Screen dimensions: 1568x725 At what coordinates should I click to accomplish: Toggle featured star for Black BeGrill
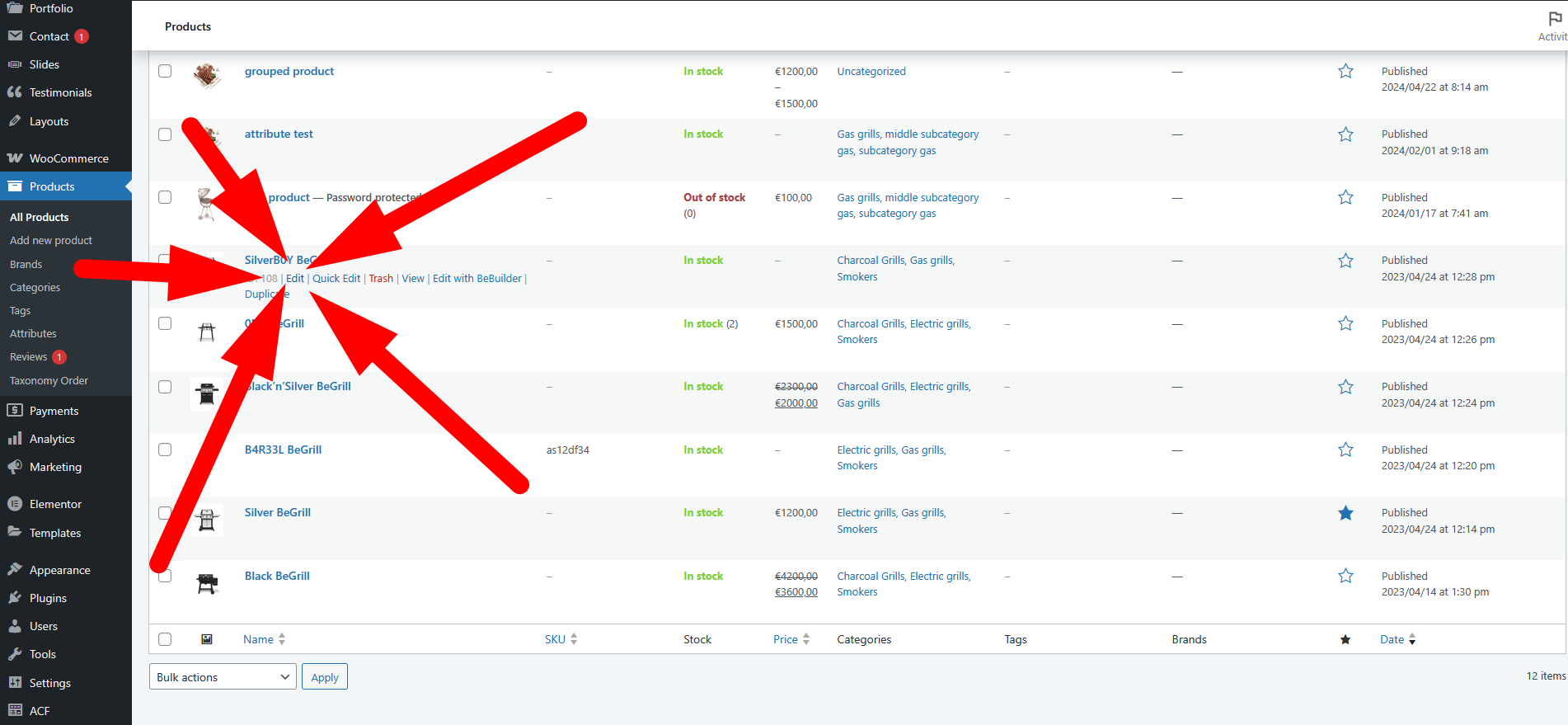point(1345,576)
